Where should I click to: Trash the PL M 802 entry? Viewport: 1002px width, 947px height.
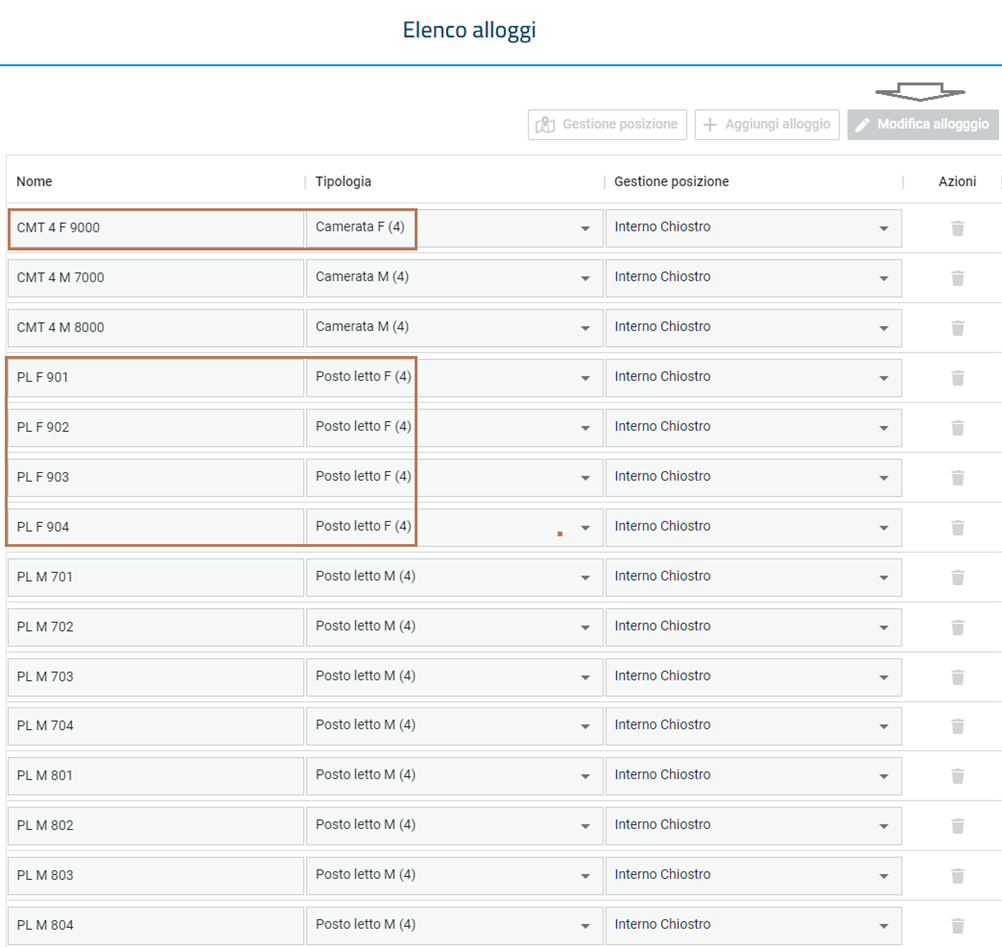[957, 826]
